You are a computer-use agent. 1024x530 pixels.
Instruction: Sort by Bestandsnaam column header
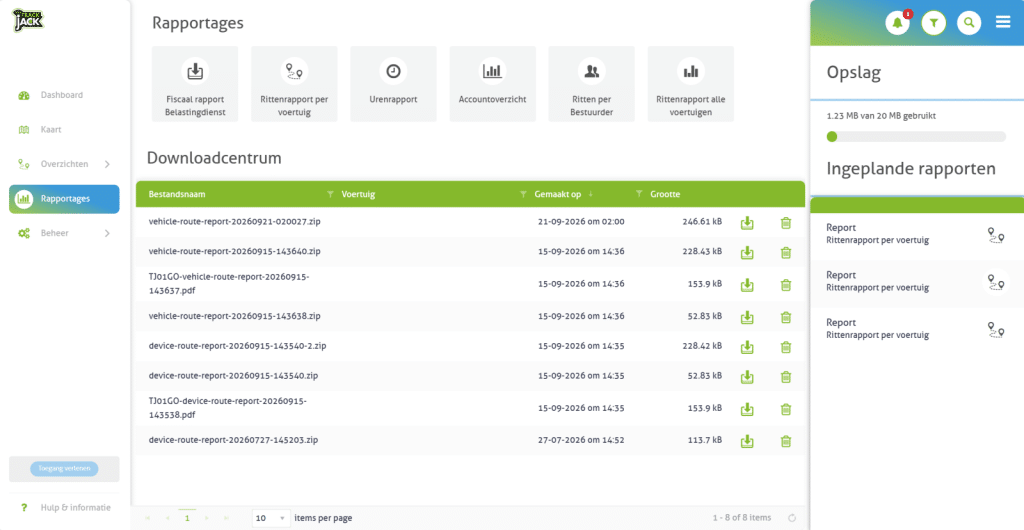click(x=177, y=195)
